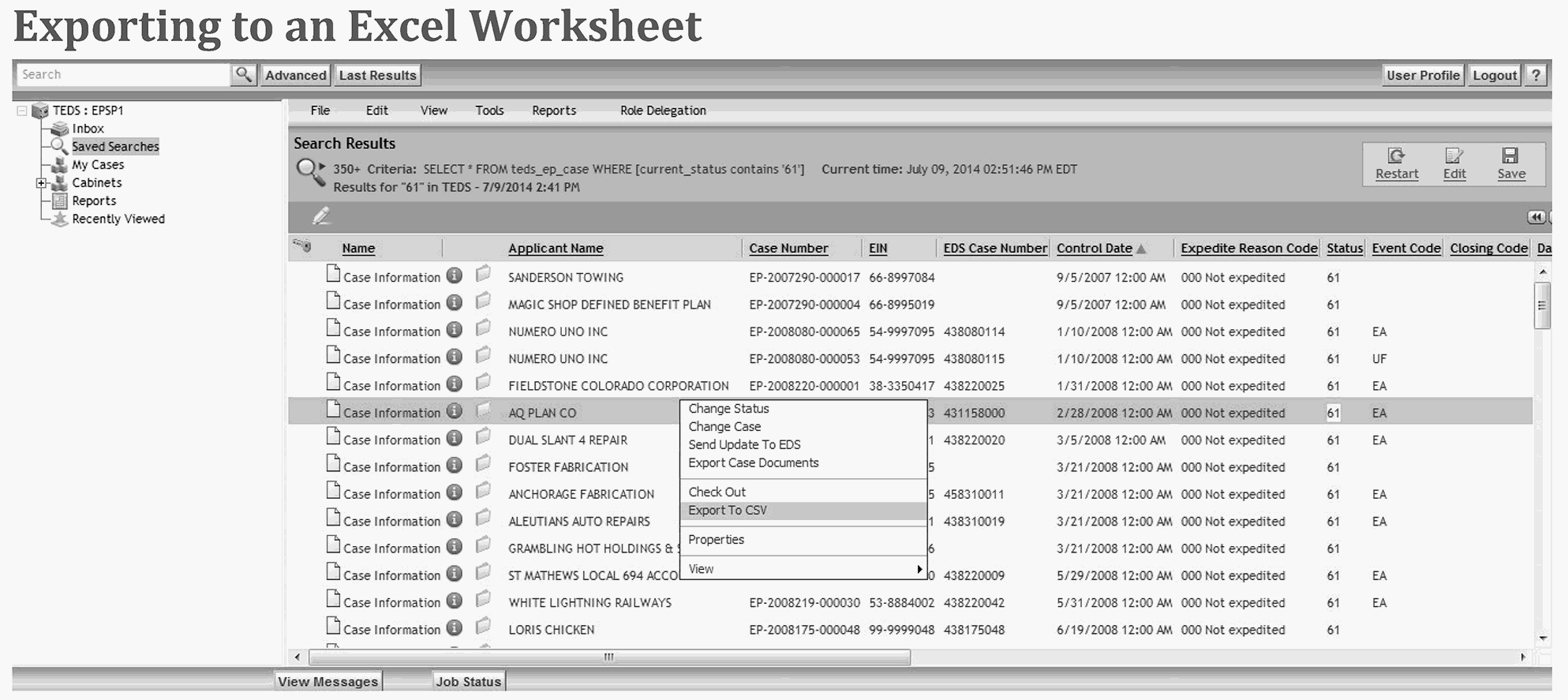1568x700 pixels.
Task: Click the Edit search icon
Action: tap(1454, 156)
